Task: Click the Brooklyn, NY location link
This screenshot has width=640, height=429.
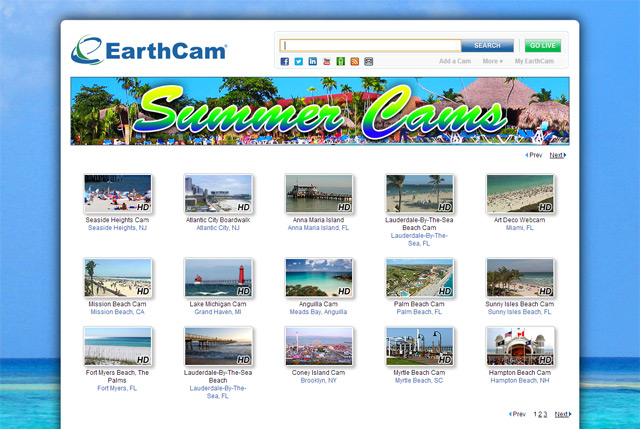Action: [318, 380]
